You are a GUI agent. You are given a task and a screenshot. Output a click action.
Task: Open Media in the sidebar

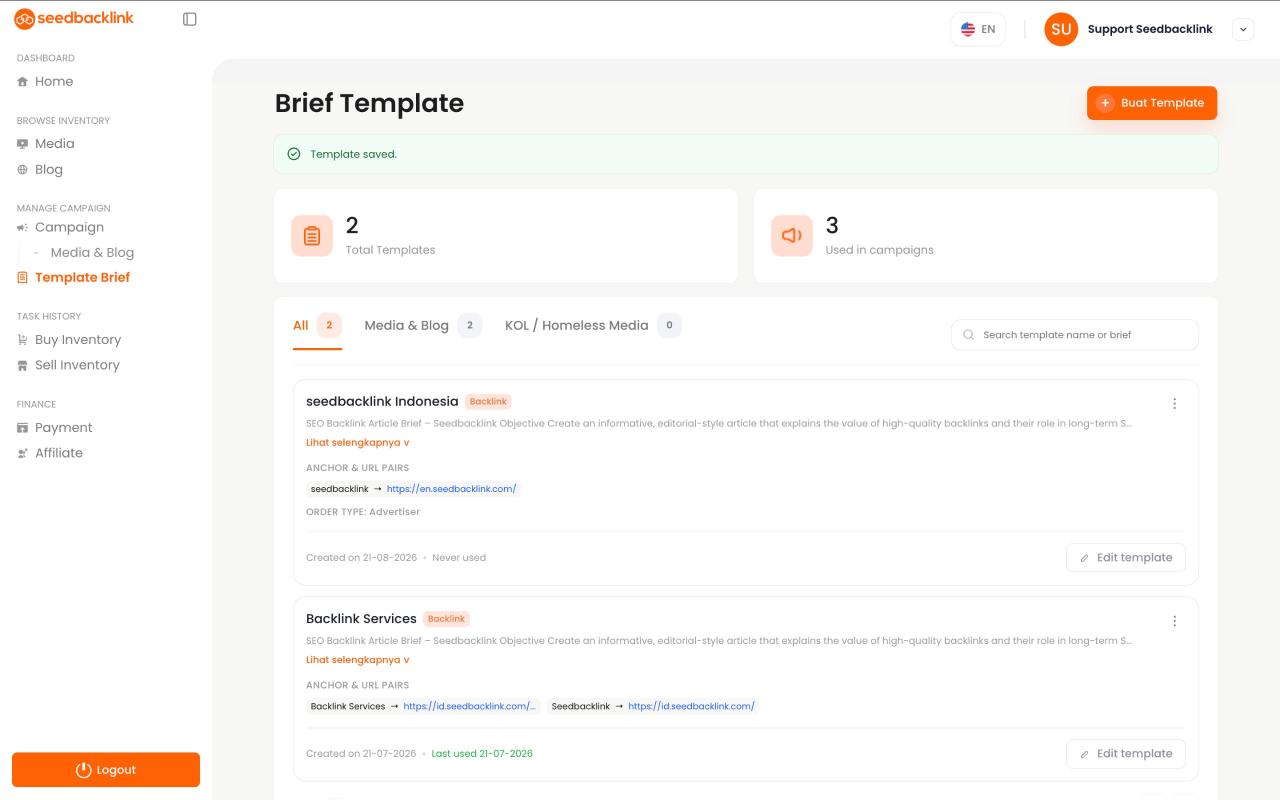coord(54,144)
